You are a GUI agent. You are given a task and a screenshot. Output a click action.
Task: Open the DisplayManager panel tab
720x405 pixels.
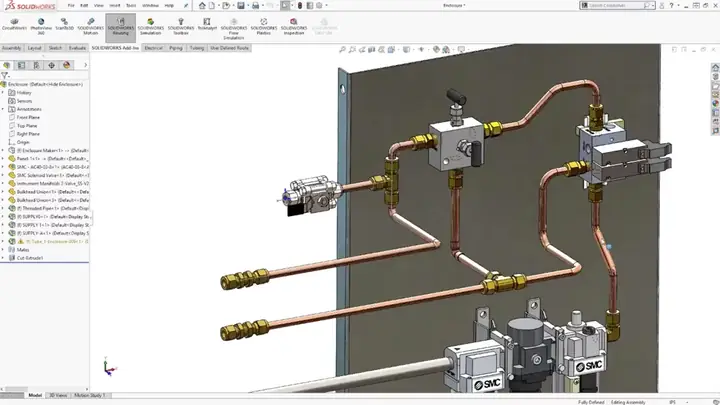point(67,65)
